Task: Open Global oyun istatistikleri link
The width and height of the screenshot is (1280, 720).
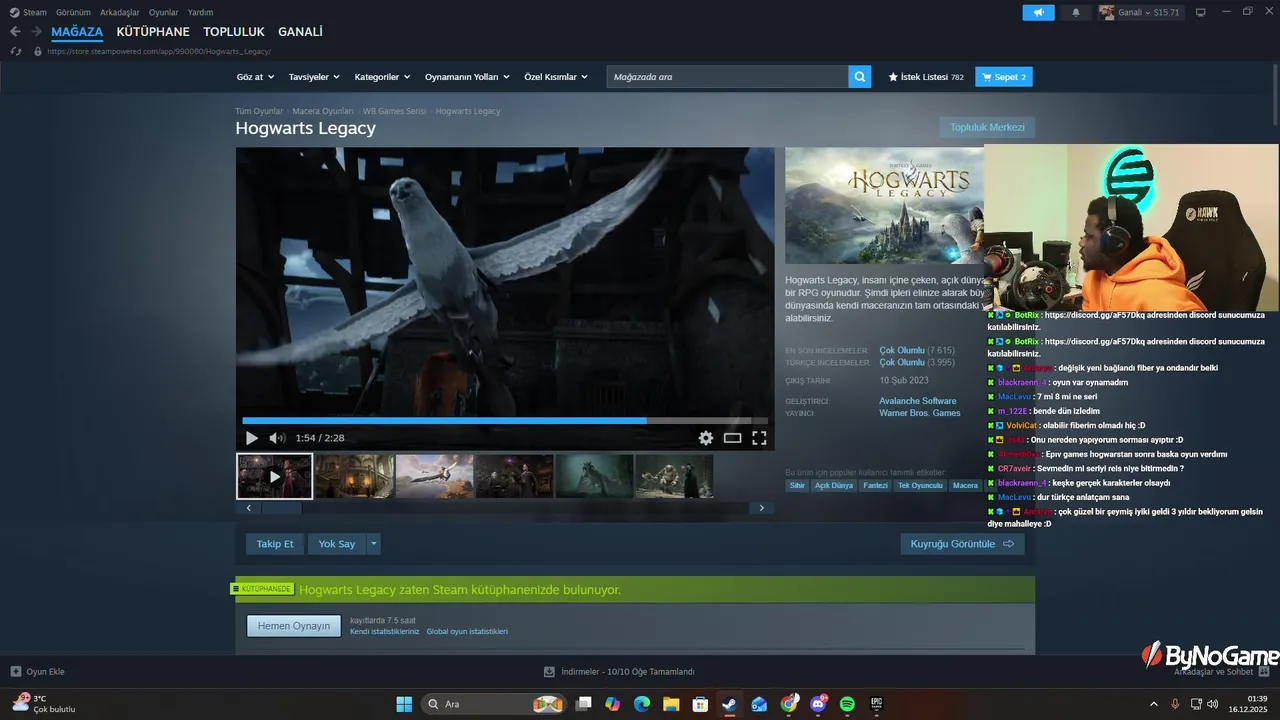Action: pyautogui.click(x=467, y=632)
